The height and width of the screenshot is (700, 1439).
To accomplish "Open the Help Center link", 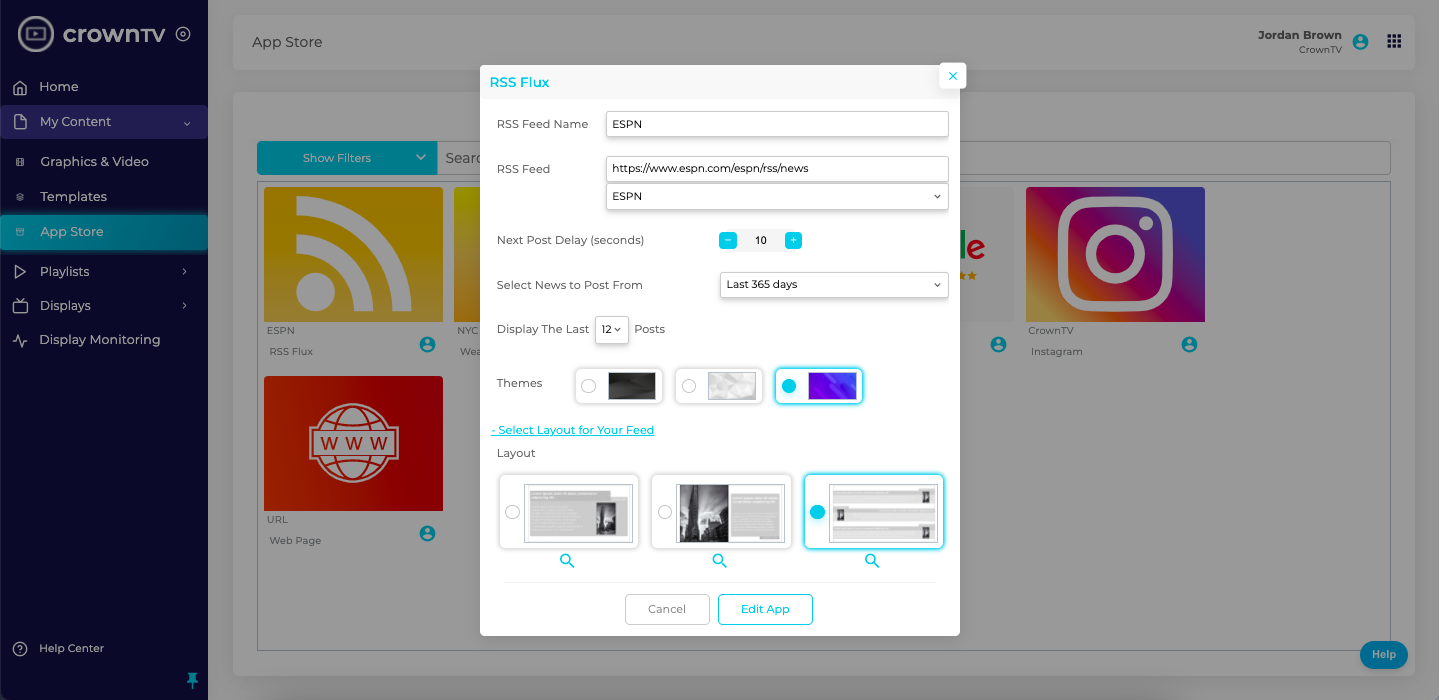I will pos(71,648).
